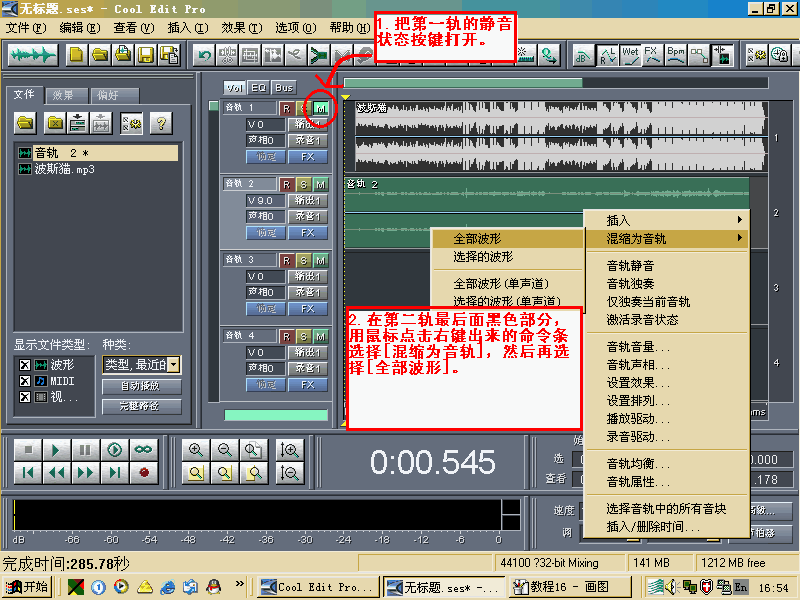Click the FX button on 音轨 1
The image size is (800, 600).
click(x=308, y=157)
